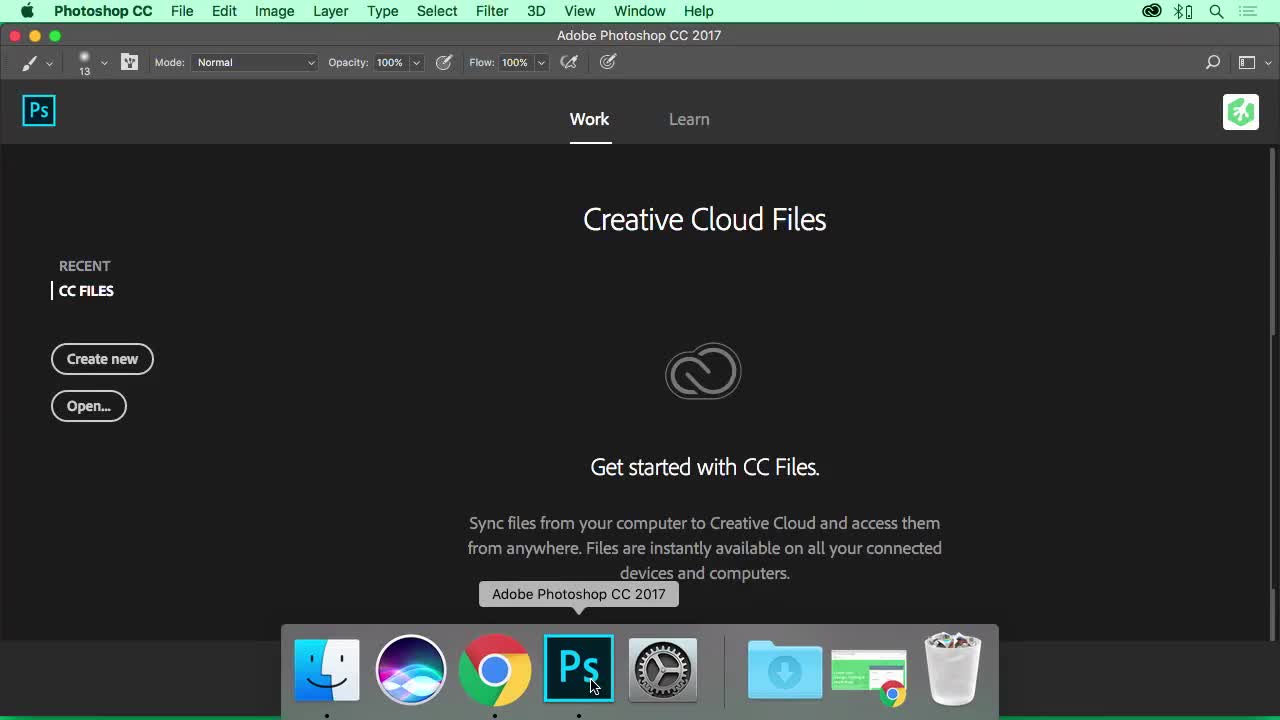Open the View menu
Screen dimensions: 1280x720
click(580, 11)
